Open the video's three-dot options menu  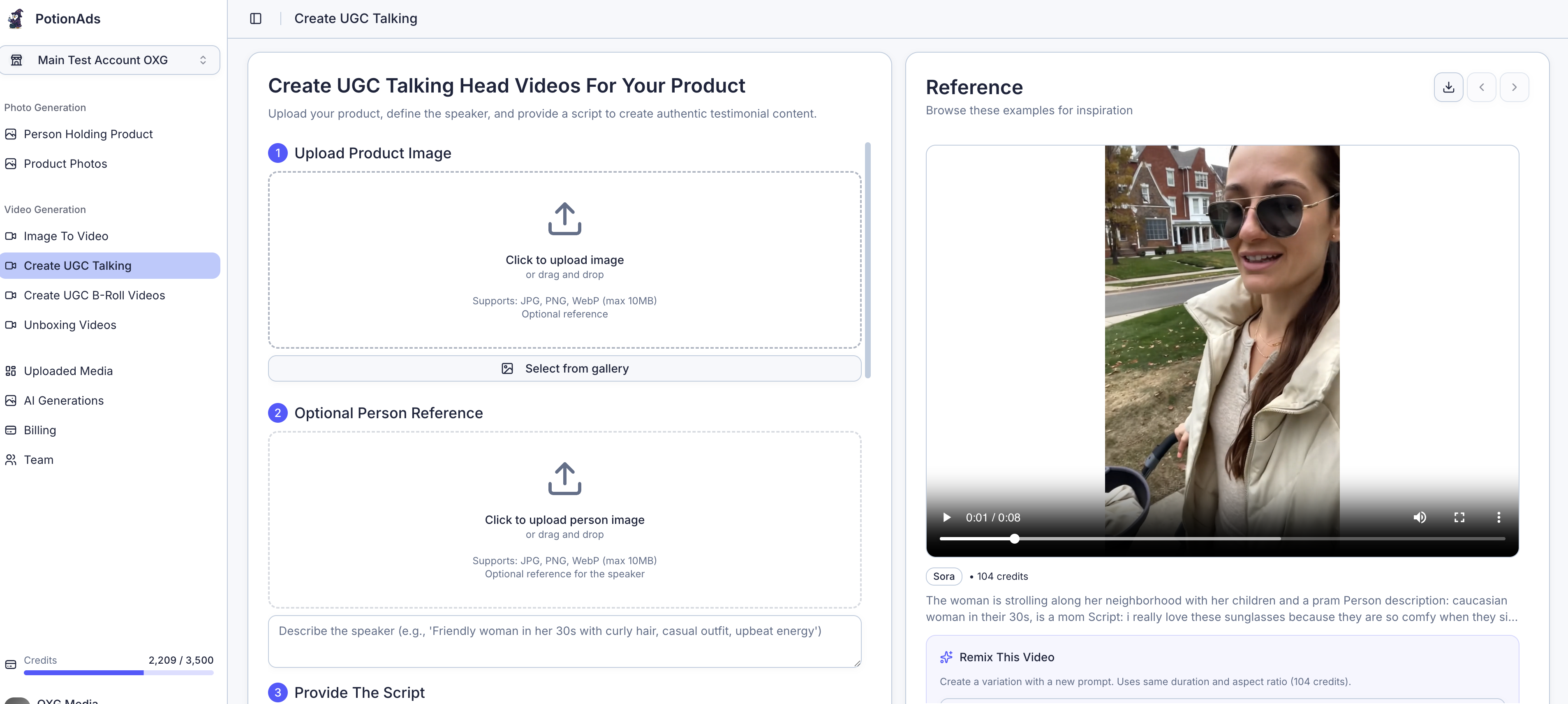1498,517
